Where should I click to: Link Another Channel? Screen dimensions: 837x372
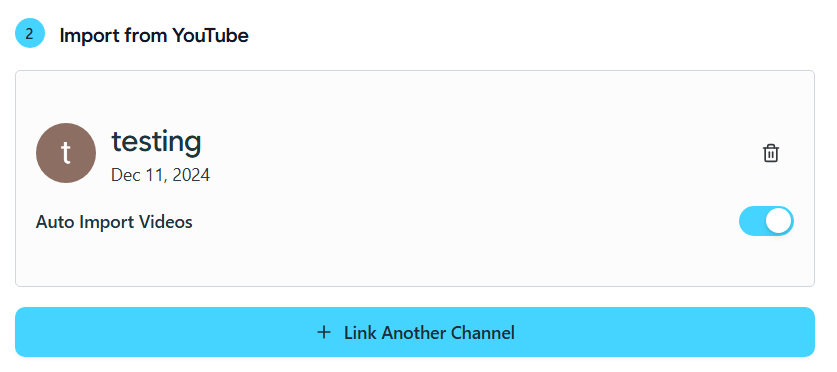[415, 332]
